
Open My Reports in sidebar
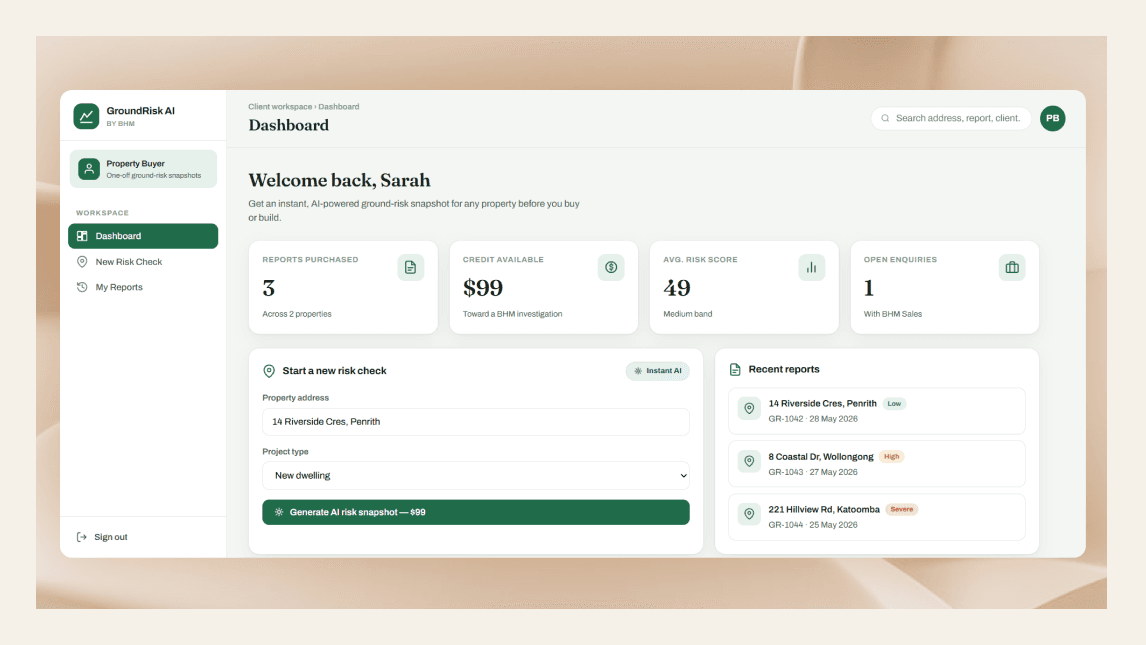click(x=143, y=287)
